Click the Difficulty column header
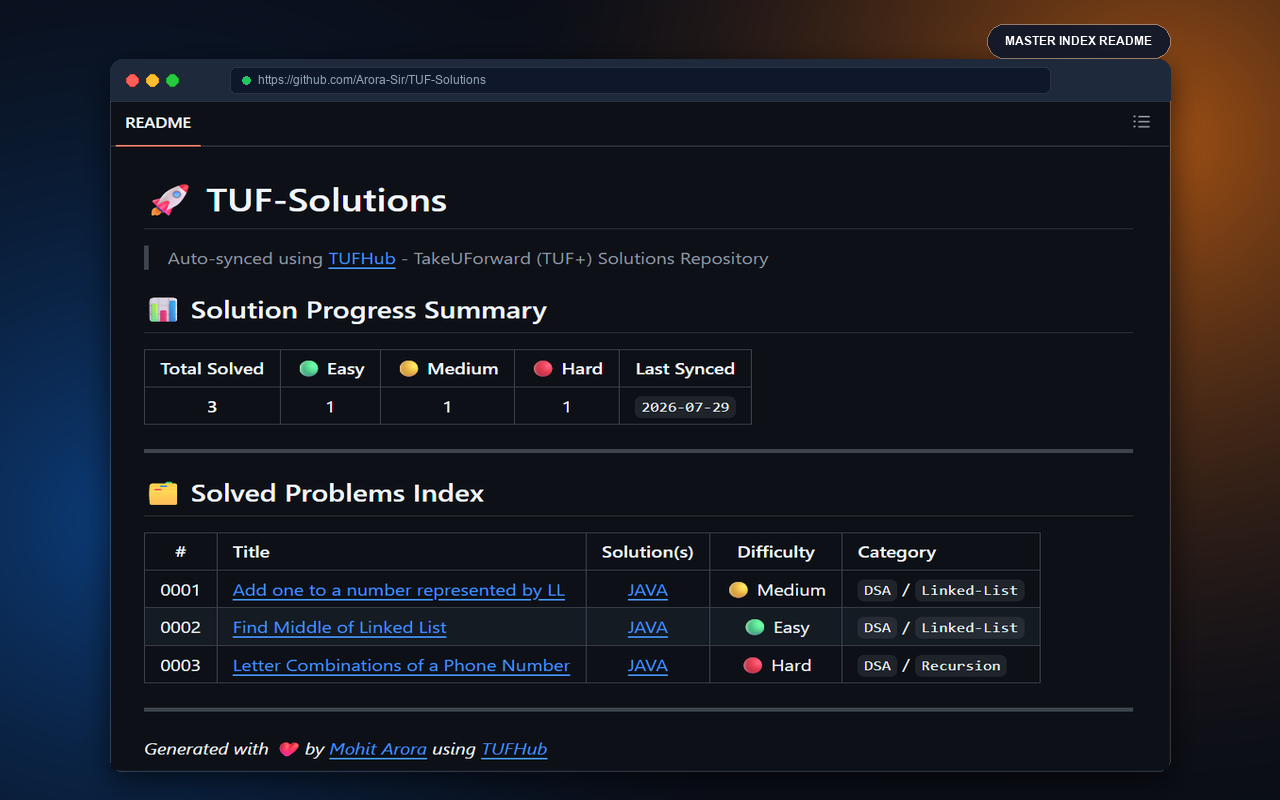The height and width of the screenshot is (800, 1280). pyautogui.click(x=776, y=552)
